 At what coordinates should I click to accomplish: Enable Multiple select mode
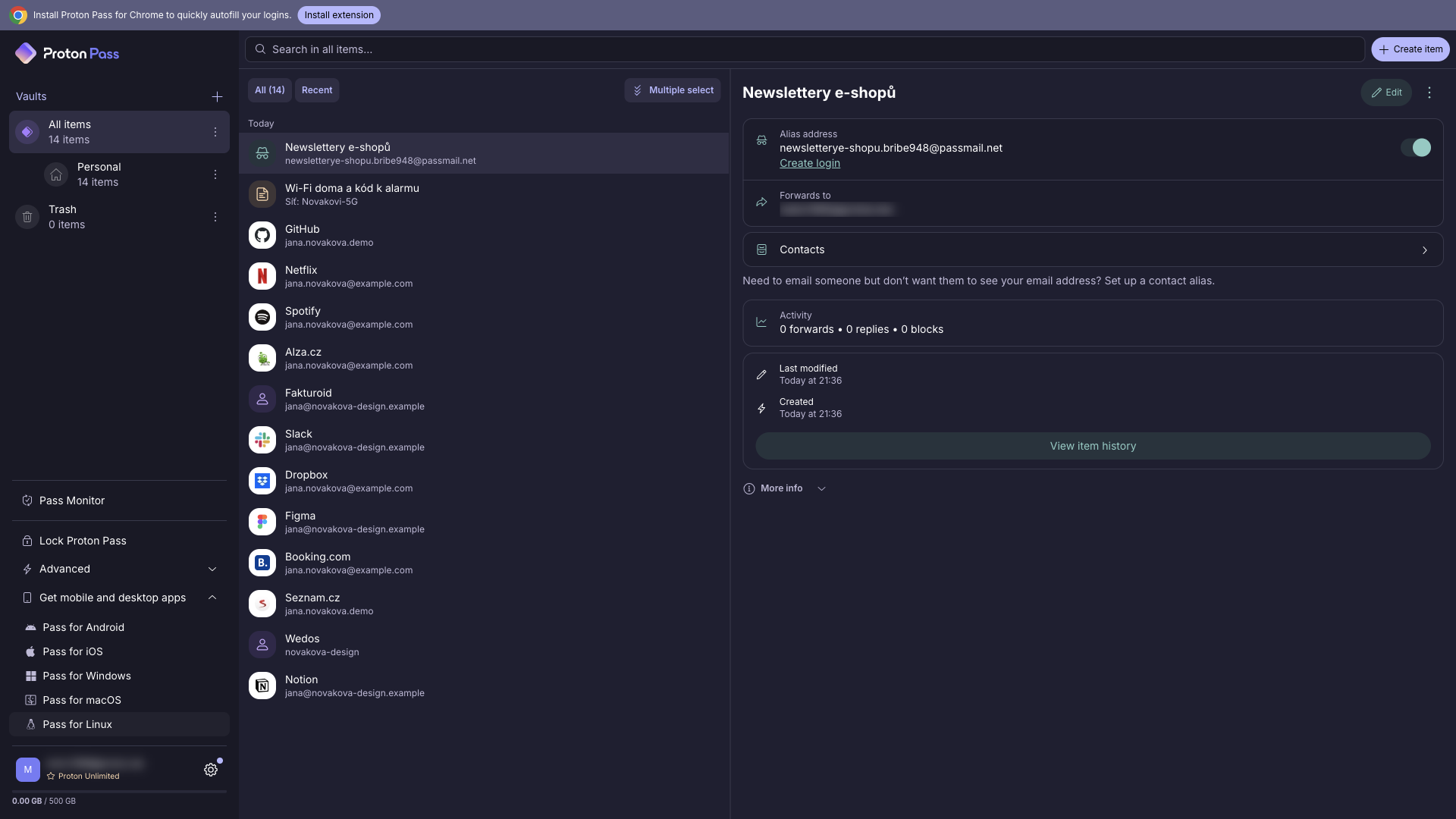[x=673, y=90]
